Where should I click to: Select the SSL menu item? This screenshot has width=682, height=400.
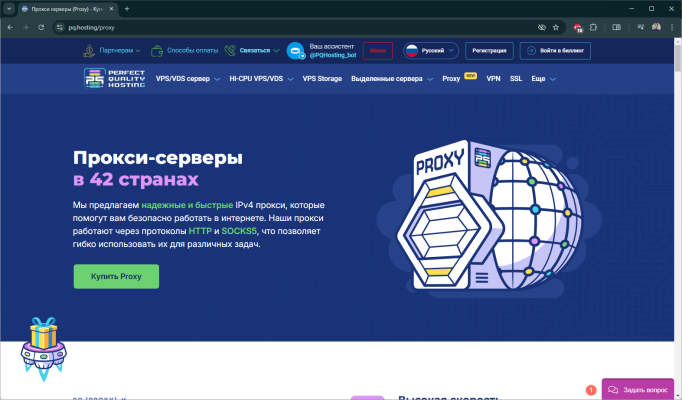click(516, 78)
